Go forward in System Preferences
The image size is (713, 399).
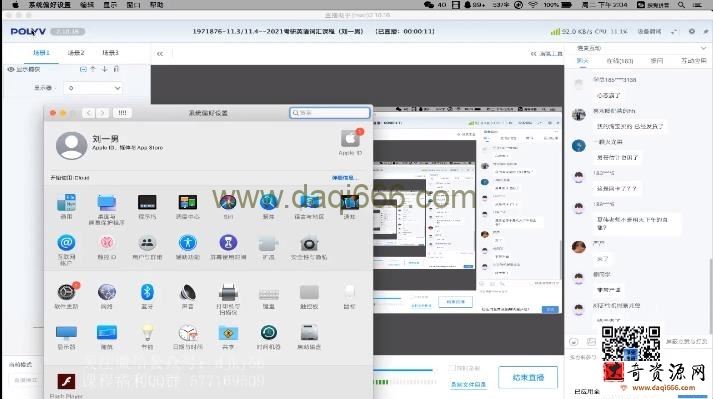coord(102,112)
